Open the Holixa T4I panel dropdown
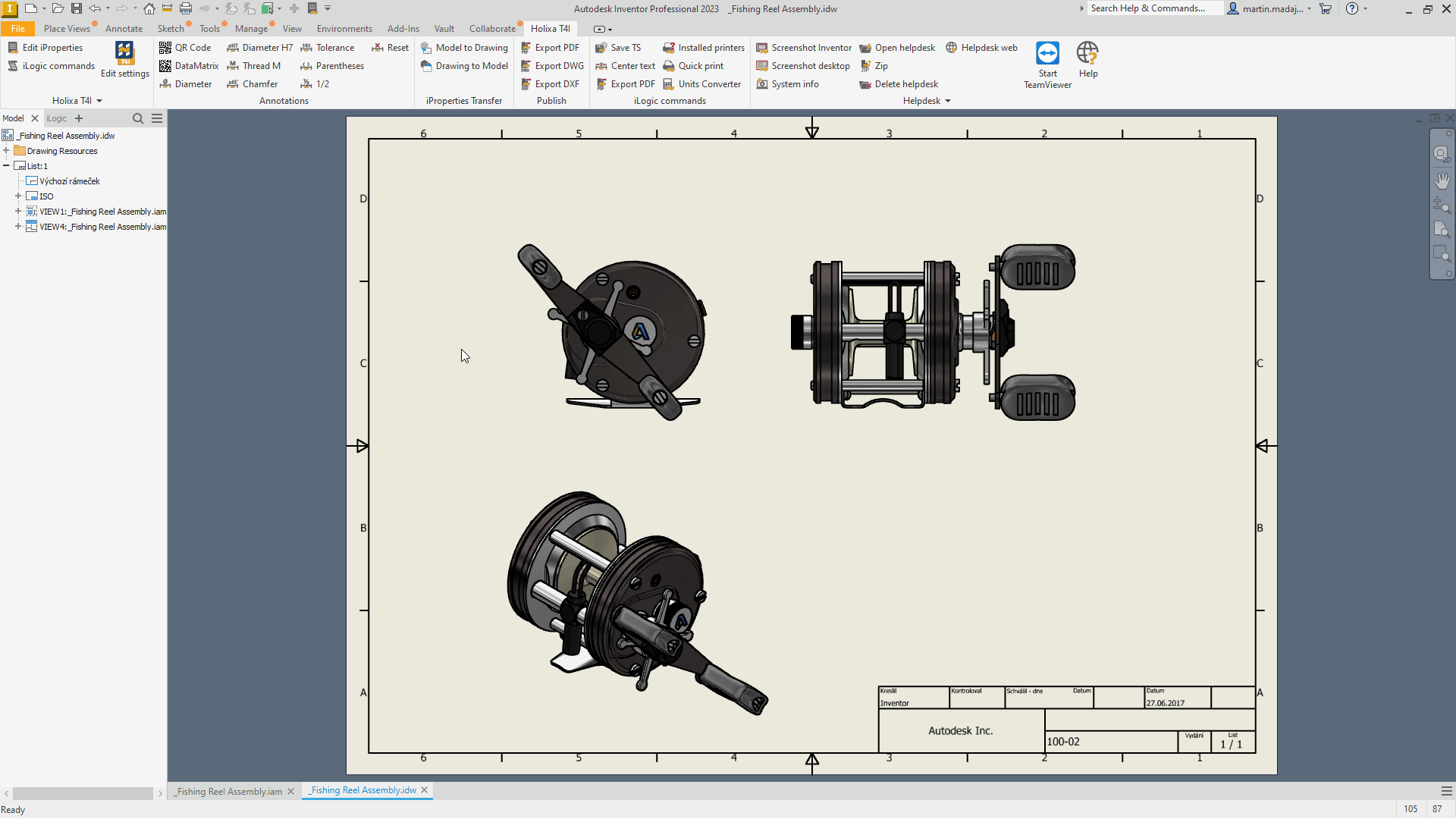The height and width of the screenshot is (819, 1456). coord(99,101)
